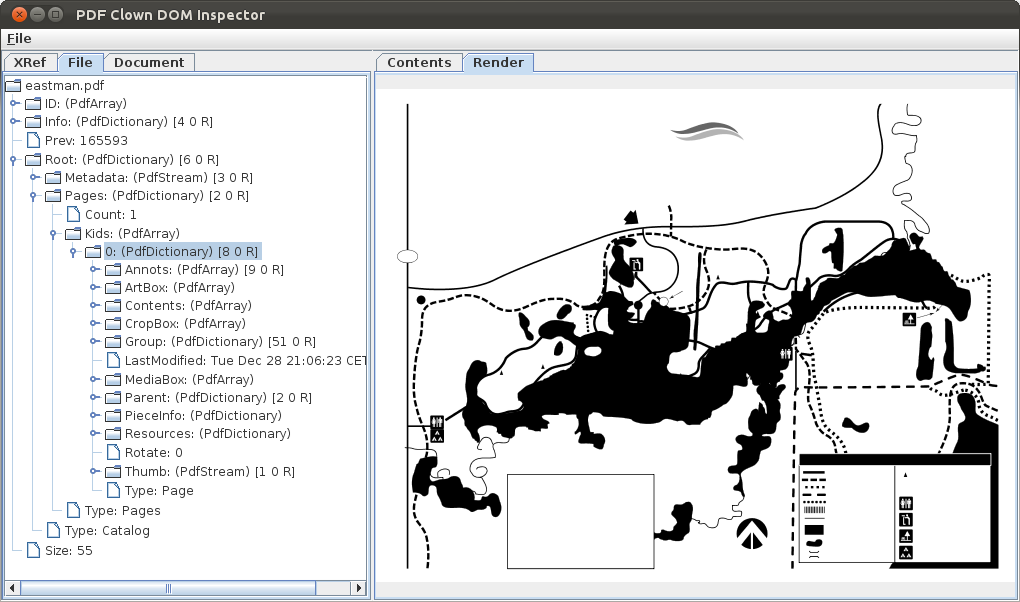Click the file icon beside Type: Catalog
This screenshot has height=602, width=1020.
coord(53,531)
